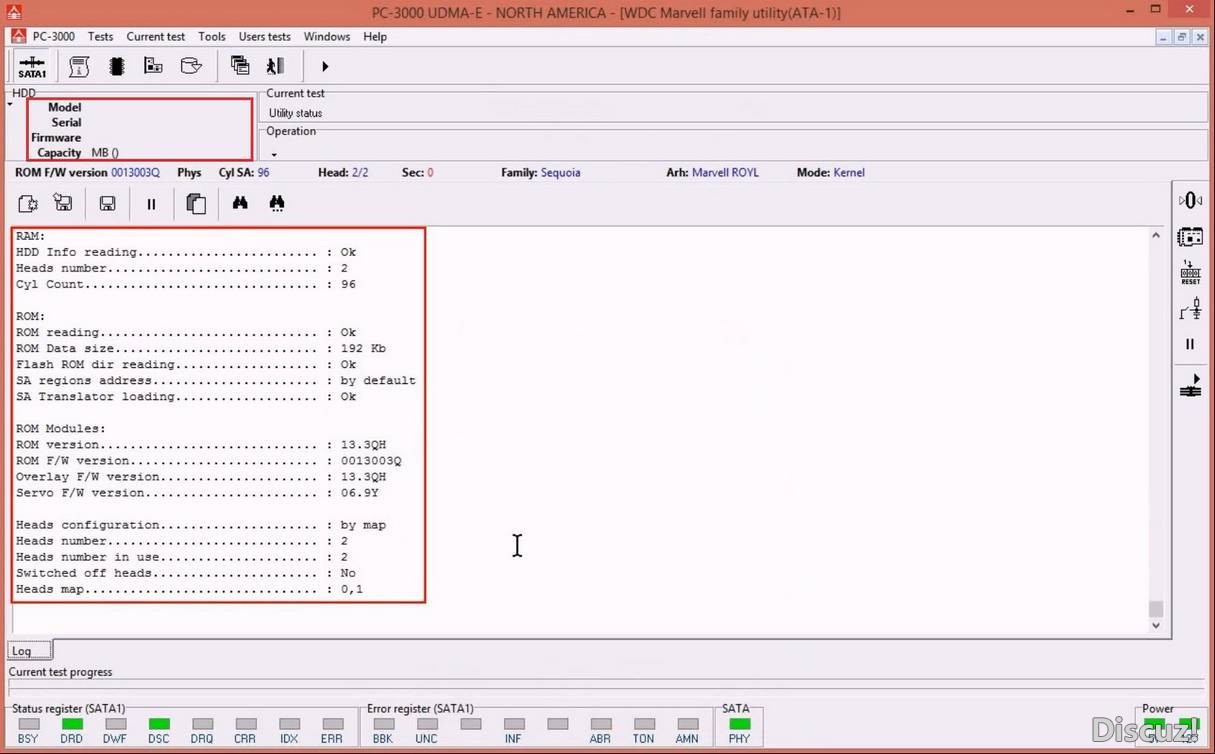Click the TON error register indicator

pos(644,723)
